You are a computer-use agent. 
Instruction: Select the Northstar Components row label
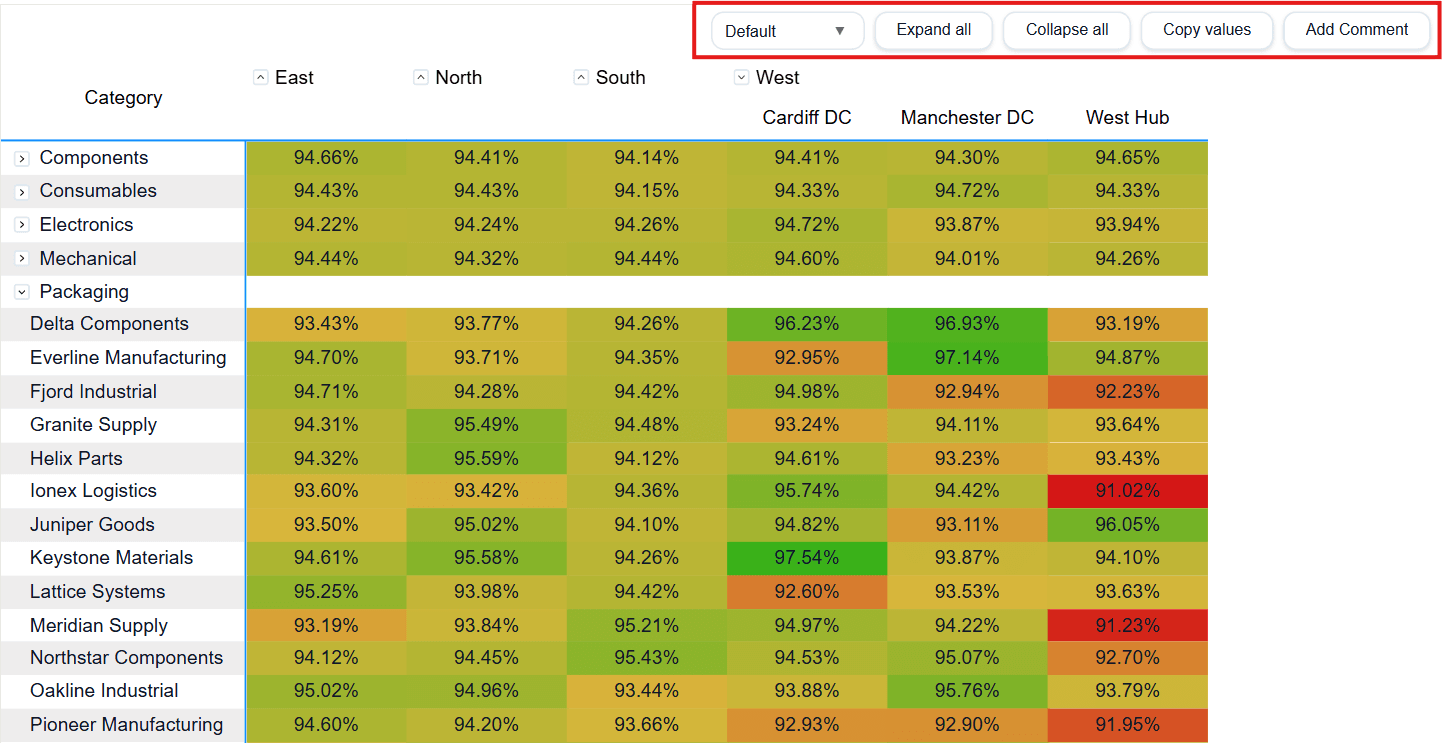coord(126,658)
